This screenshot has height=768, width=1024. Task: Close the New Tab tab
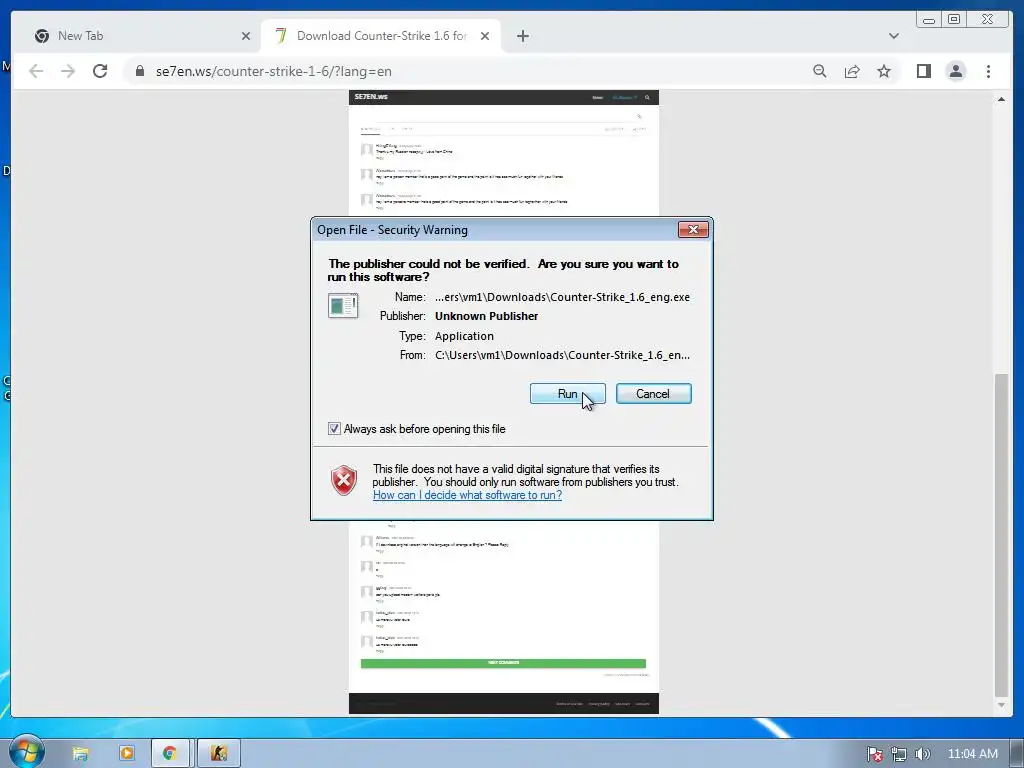click(x=246, y=36)
